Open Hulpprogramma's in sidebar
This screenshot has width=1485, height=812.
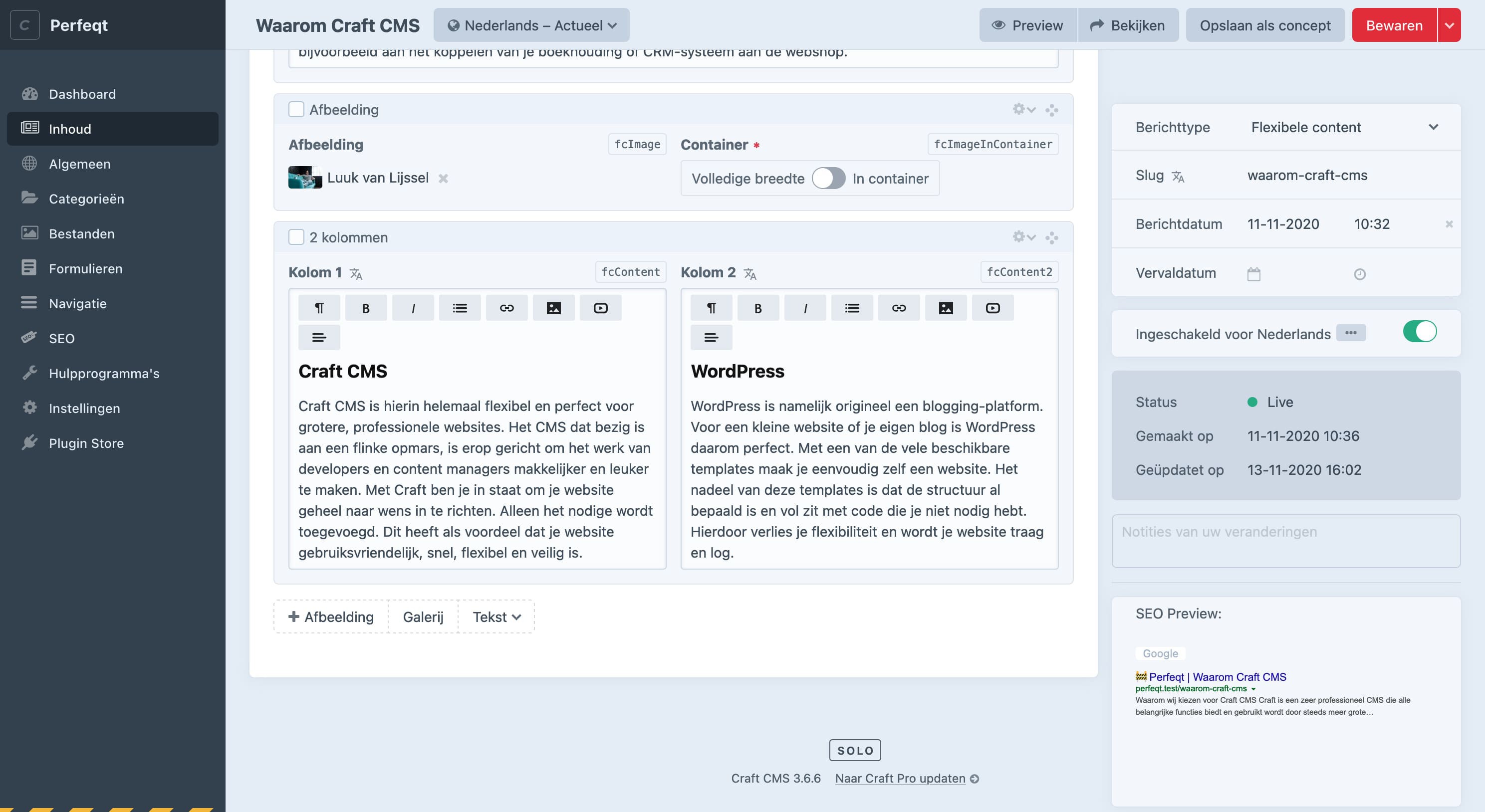(112, 374)
